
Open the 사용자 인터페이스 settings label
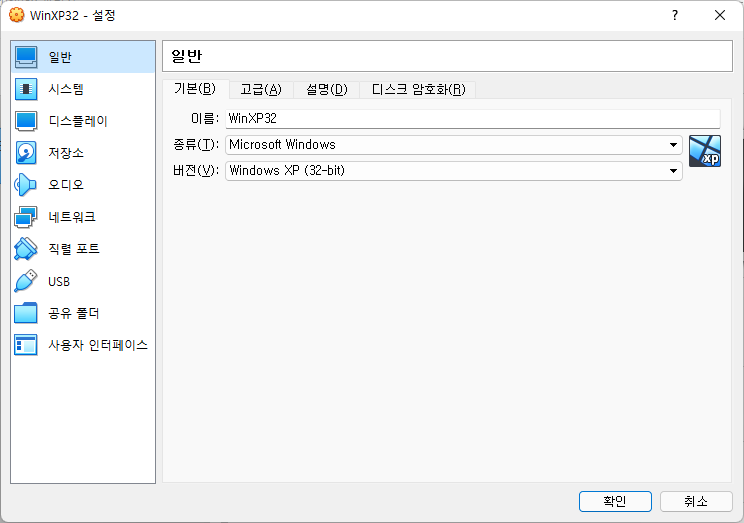(98, 345)
